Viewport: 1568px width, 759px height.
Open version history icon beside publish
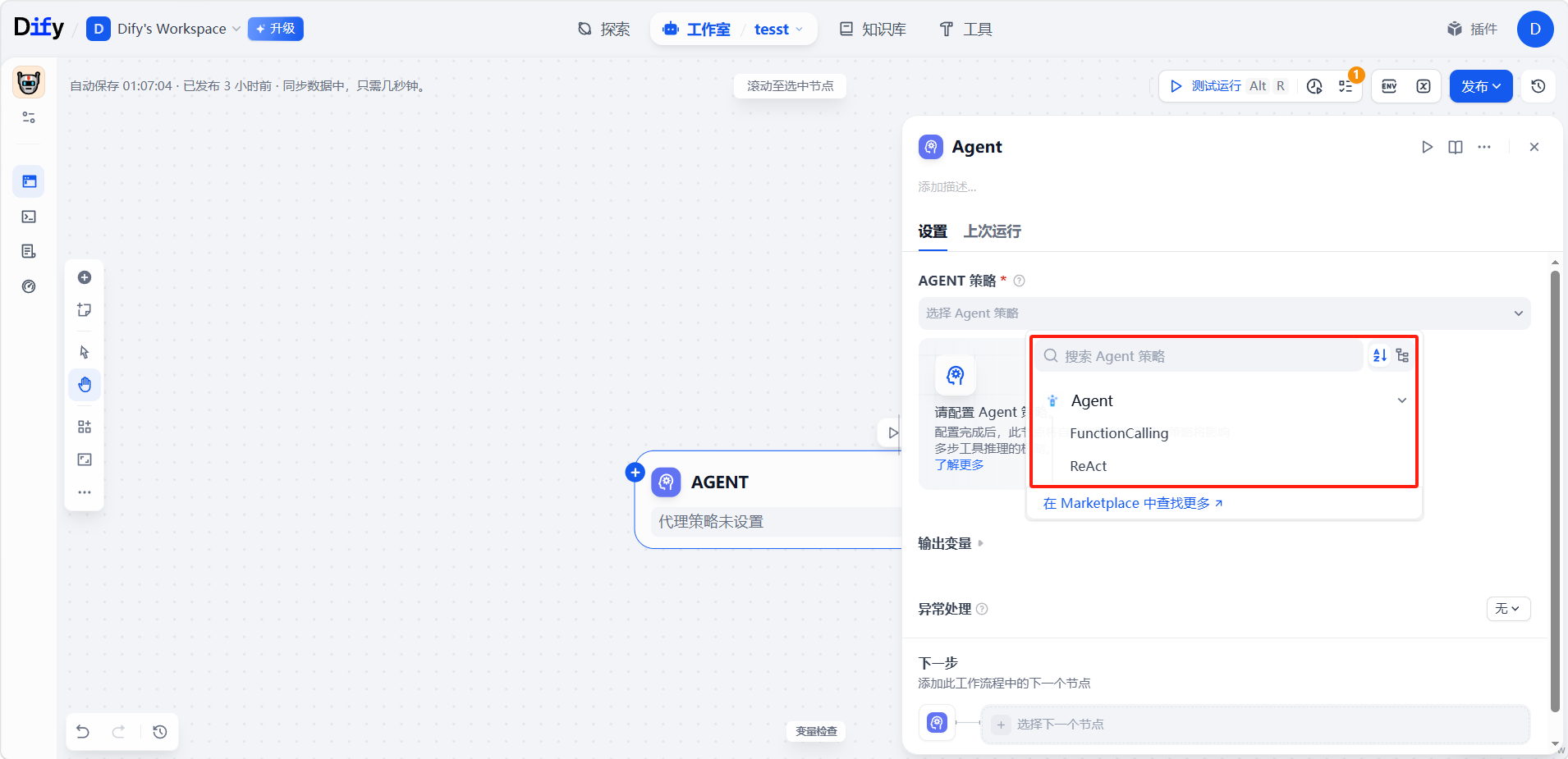[1538, 86]
